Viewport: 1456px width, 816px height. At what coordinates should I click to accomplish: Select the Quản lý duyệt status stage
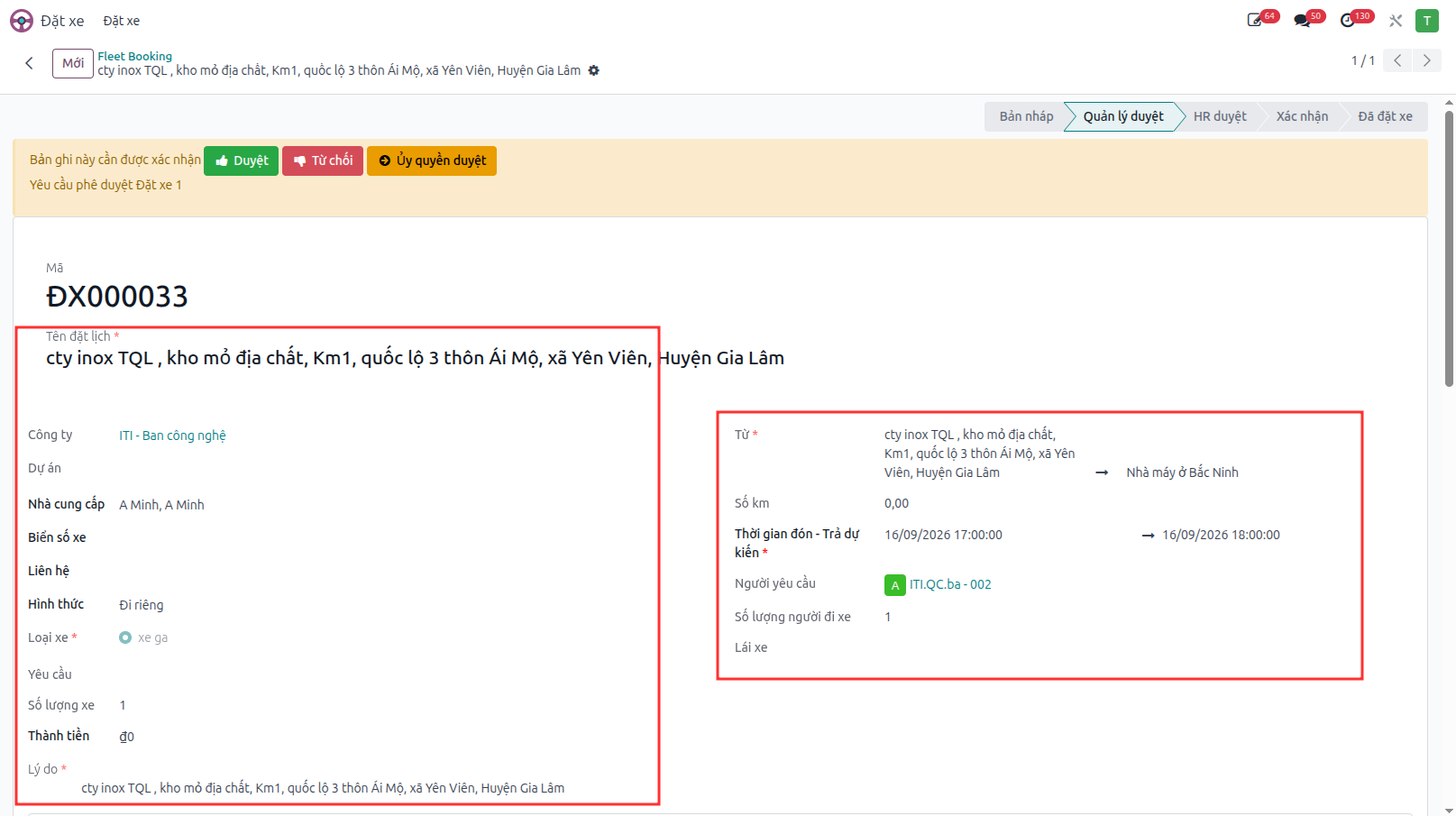[1122, 116]
